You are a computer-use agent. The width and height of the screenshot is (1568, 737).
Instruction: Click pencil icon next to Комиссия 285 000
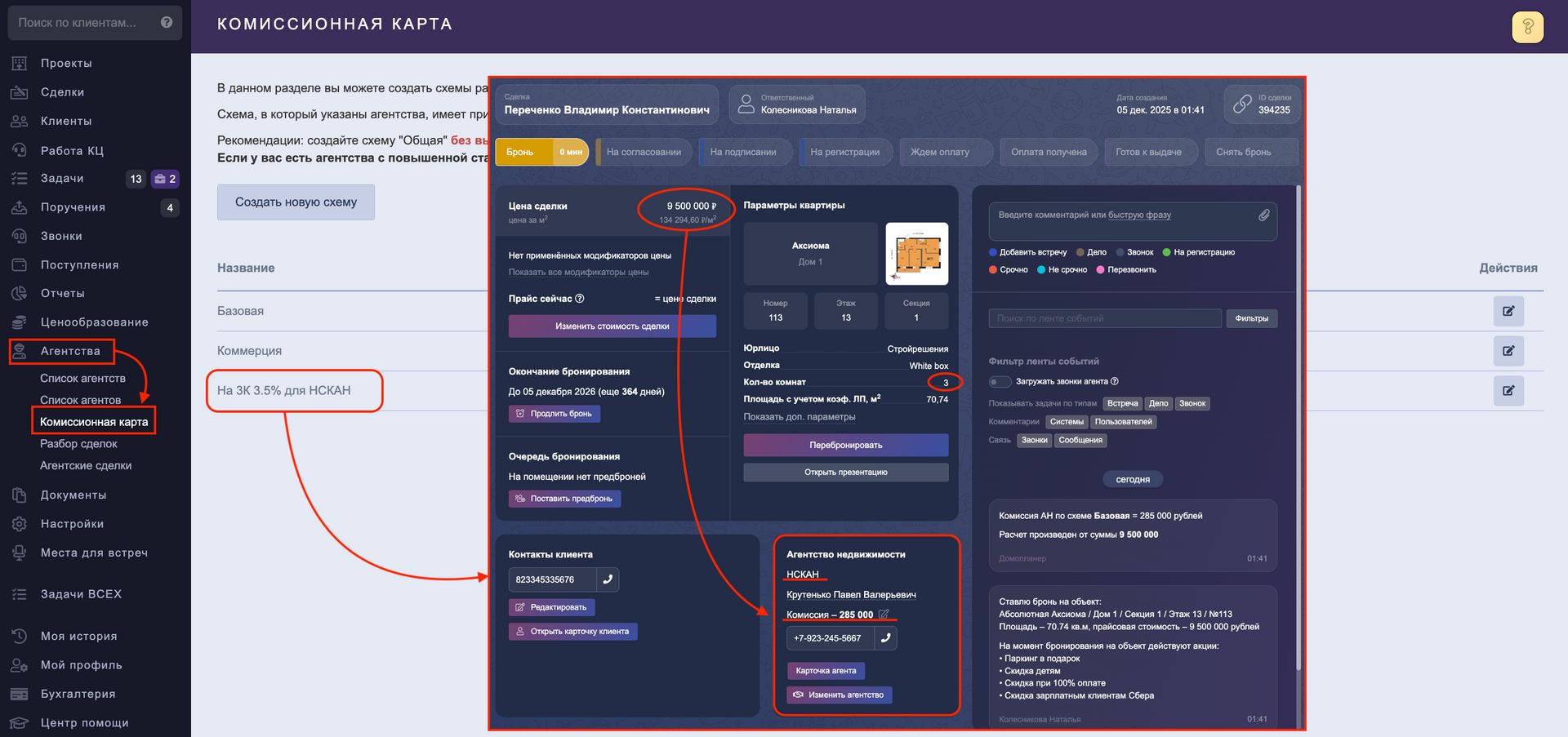(x=884, y=614)
